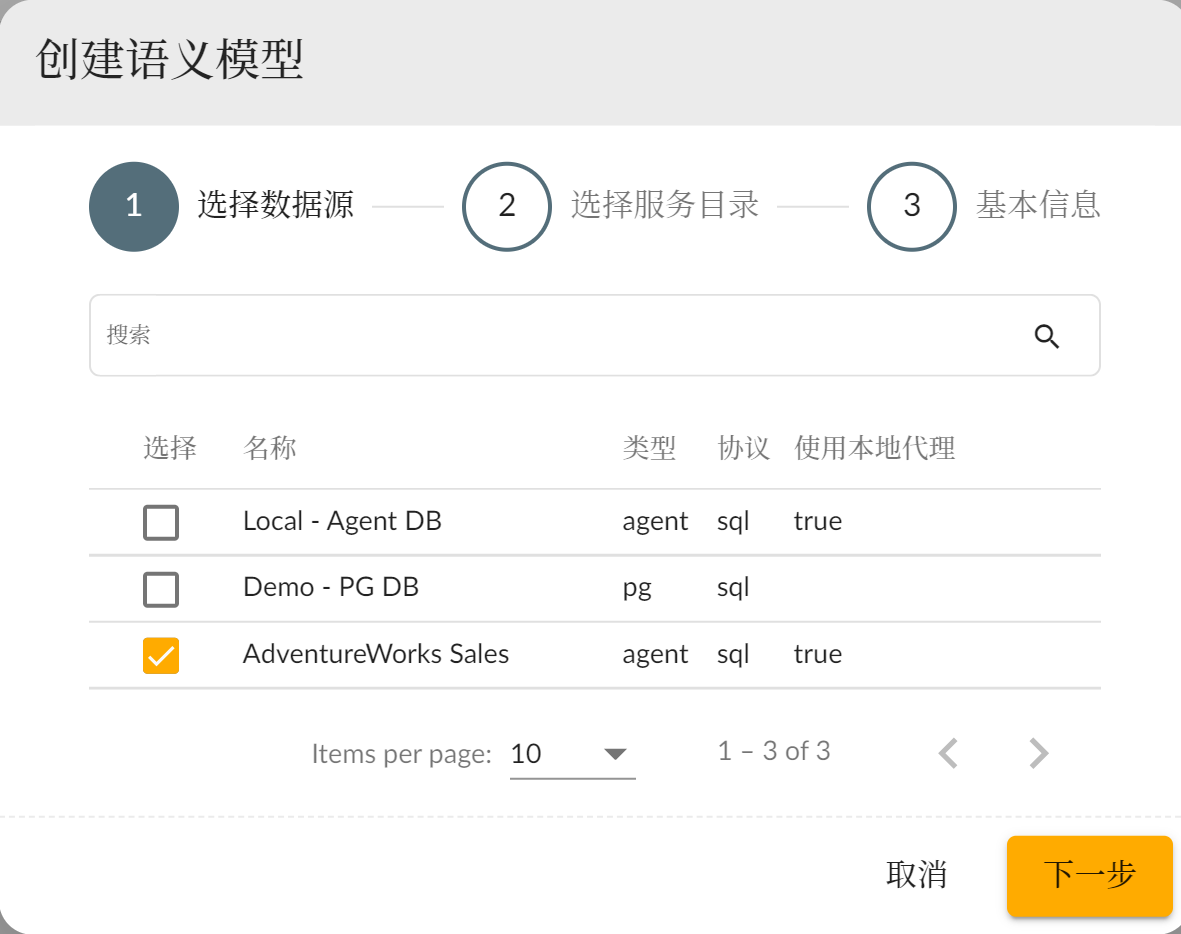Screen dimensions: 1181x934
Task: Uncheck the AdventureWorks Sales checkbox
Action: point(161,656)
